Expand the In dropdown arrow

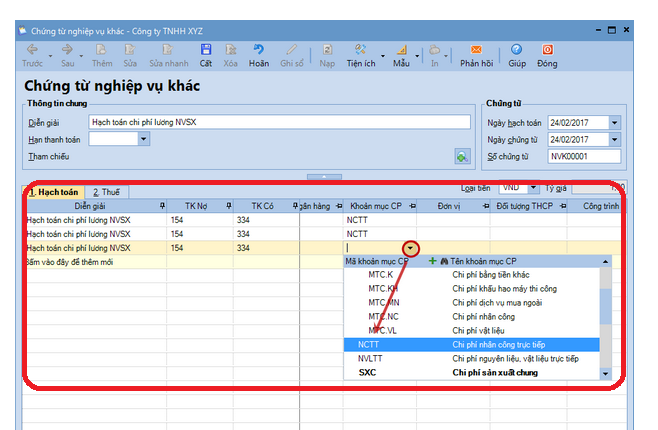point(446,56)
